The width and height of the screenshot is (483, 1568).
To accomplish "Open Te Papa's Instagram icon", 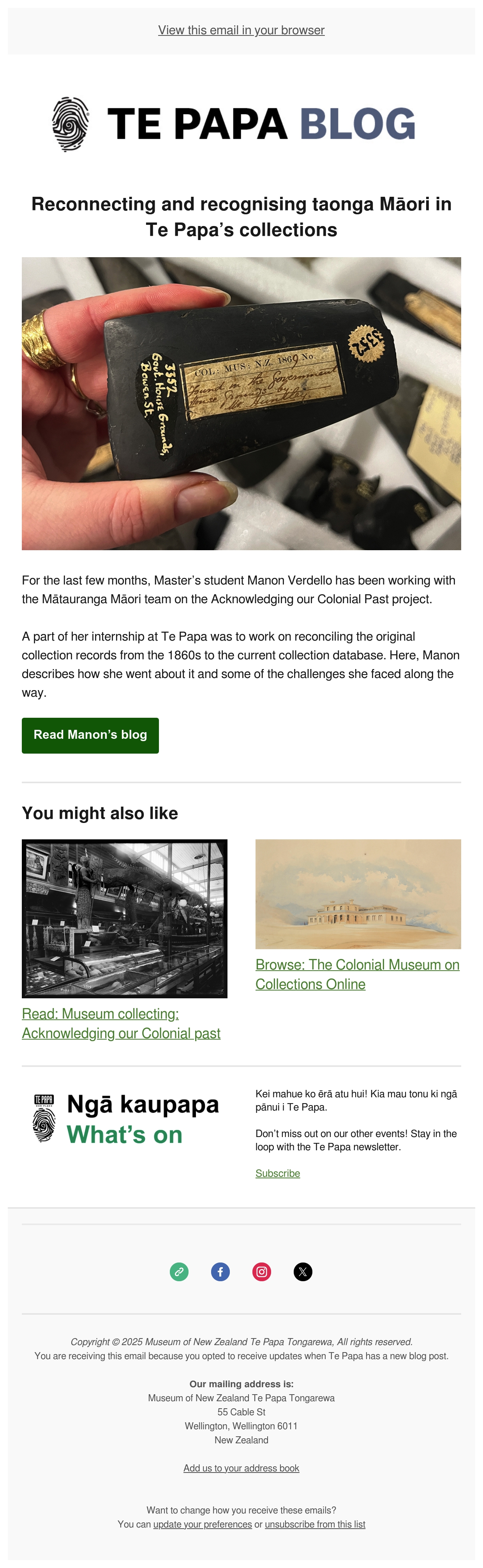I will coord(262,1271).
